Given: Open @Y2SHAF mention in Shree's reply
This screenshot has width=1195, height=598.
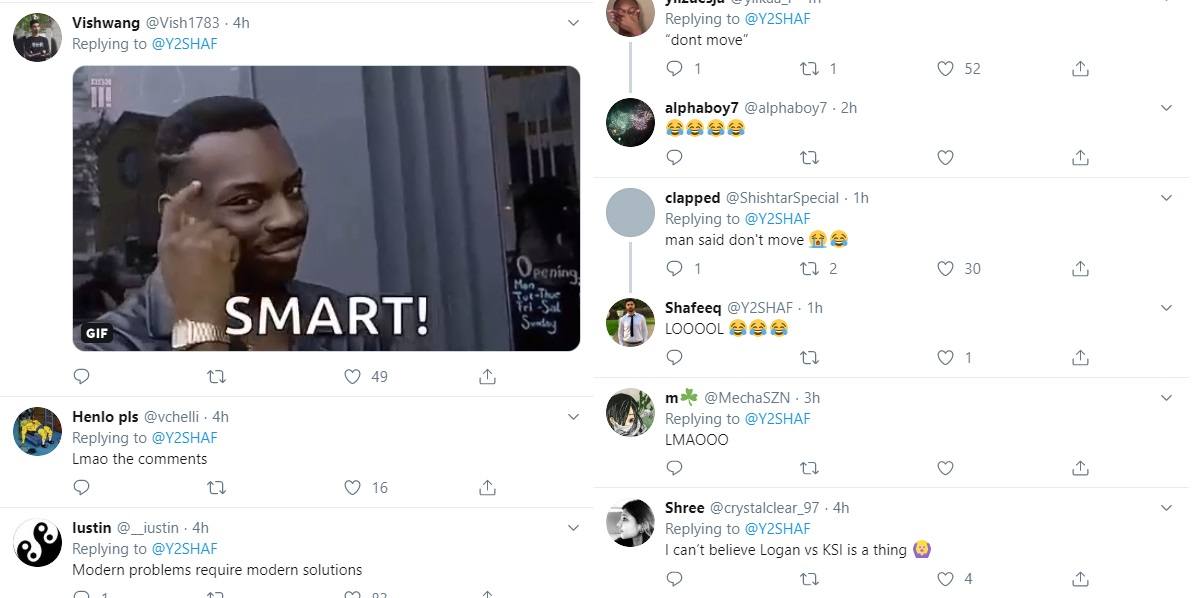Looking at the screenshot, I should 777,529.
